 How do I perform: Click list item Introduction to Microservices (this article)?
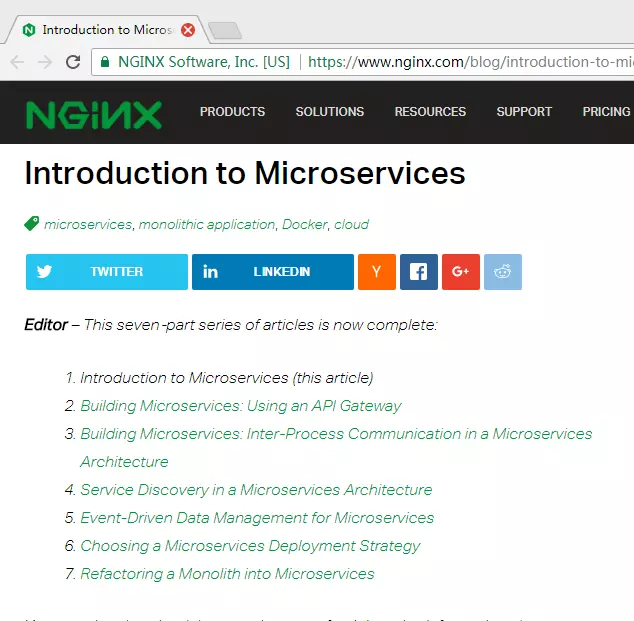(x=226, y=378)
